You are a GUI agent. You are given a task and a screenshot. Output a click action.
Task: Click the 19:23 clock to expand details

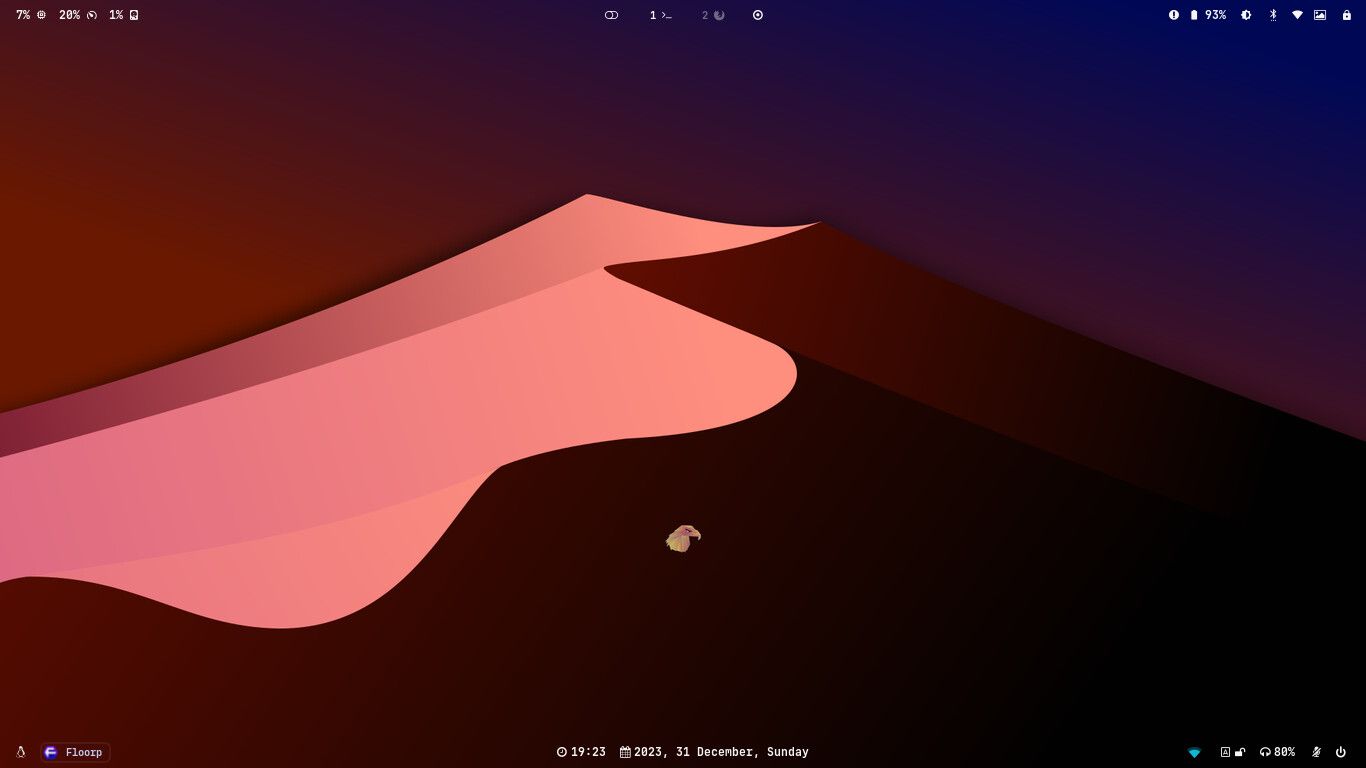coord(583,751)
